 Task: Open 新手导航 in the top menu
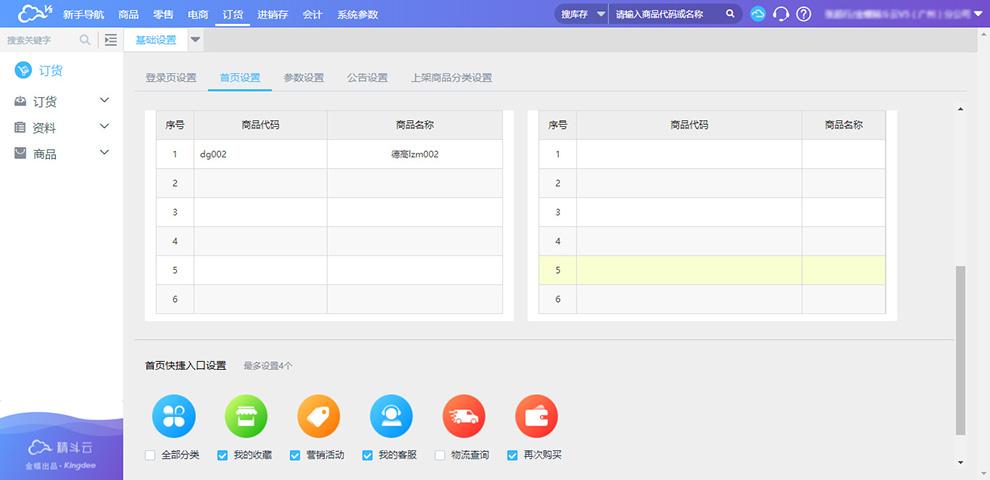coord(83,14)
